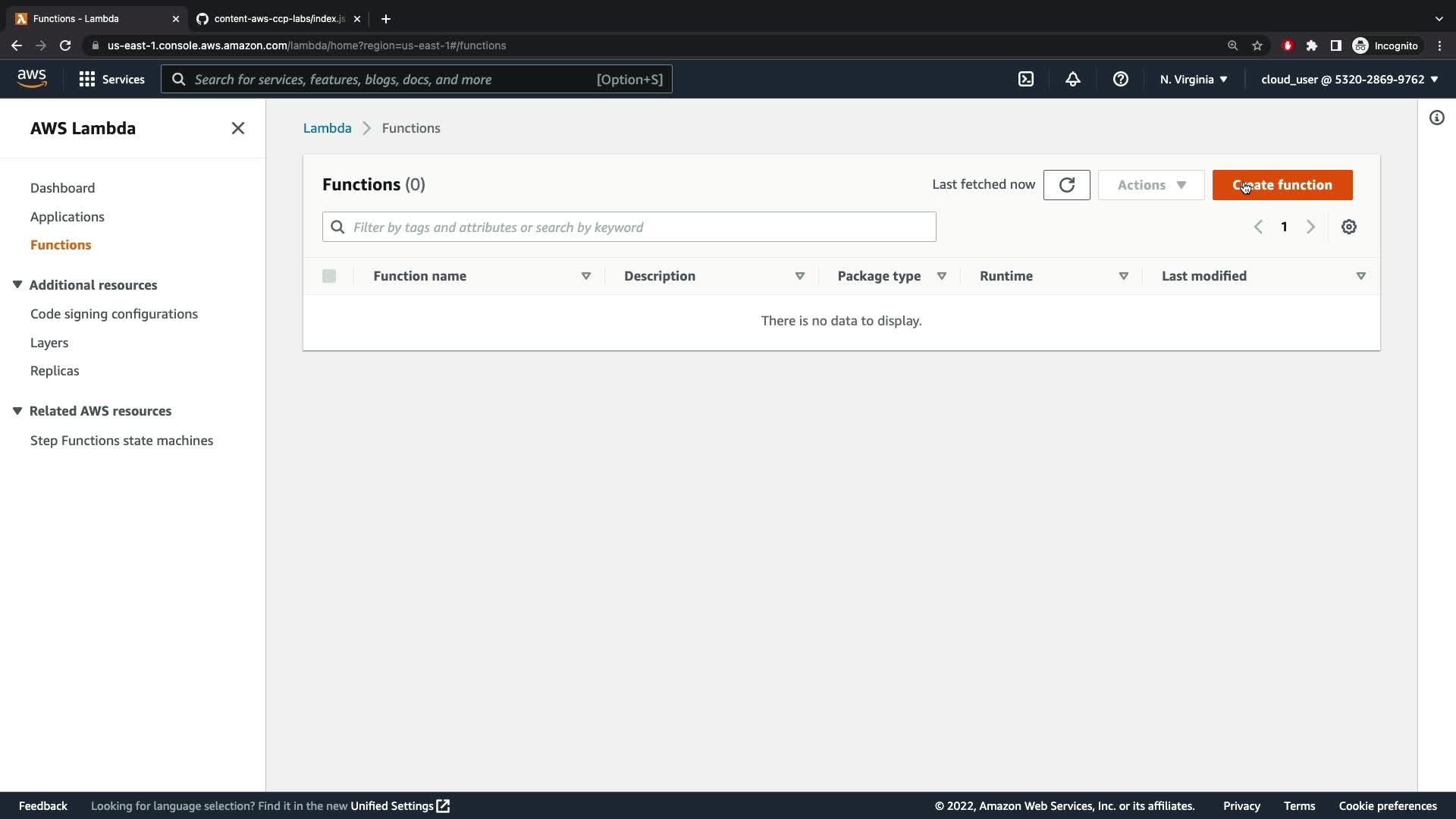Collapse the Additional resources section
The width and height of the screenshot is (1456, 819).
pos(17,285)
